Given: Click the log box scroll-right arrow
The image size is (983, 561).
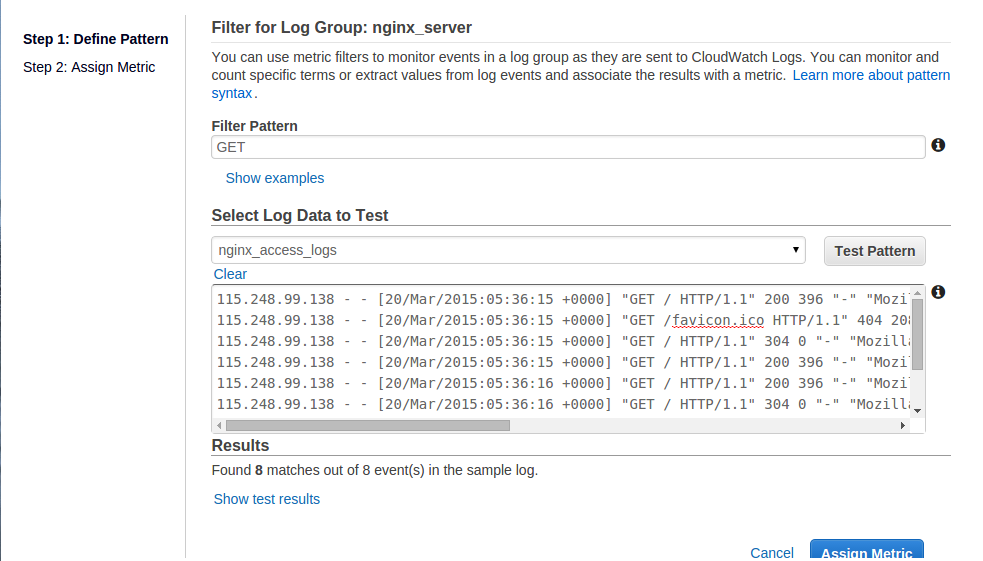Looking at the screenshot, I should [903, 425].
